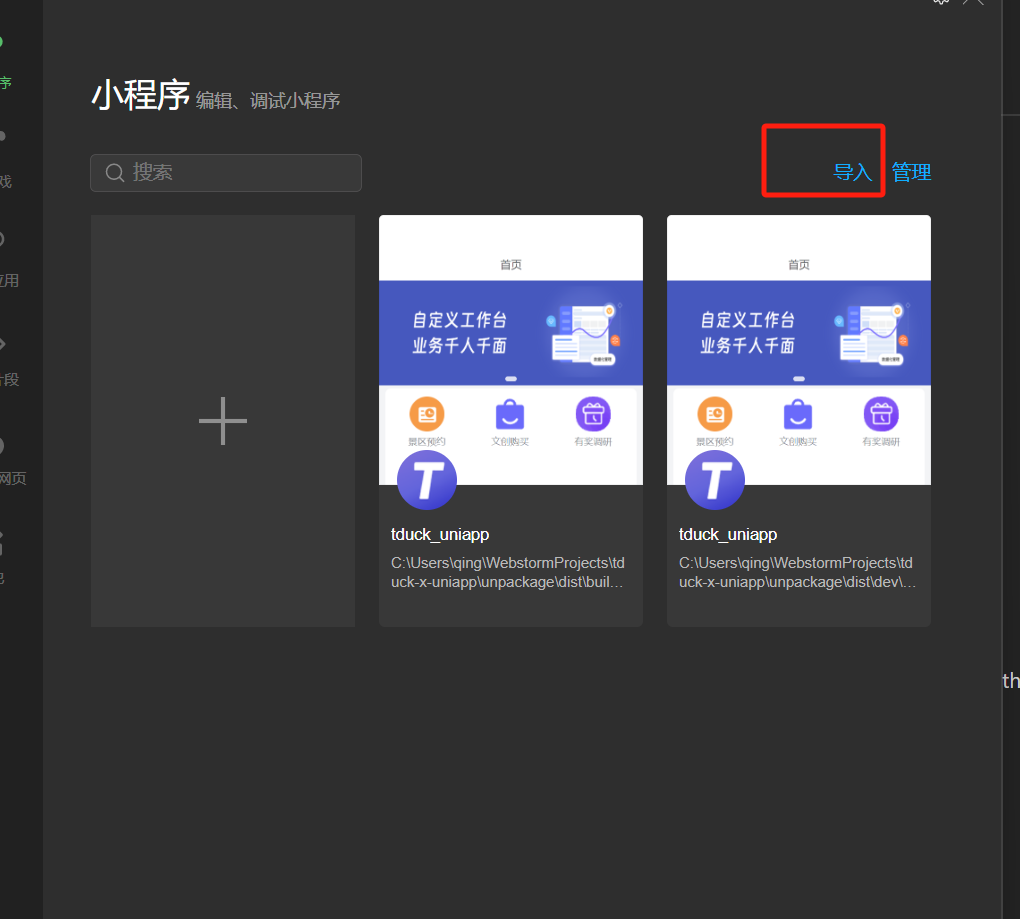Click the T avatar on the dist\buil… card

pos(427,481)
